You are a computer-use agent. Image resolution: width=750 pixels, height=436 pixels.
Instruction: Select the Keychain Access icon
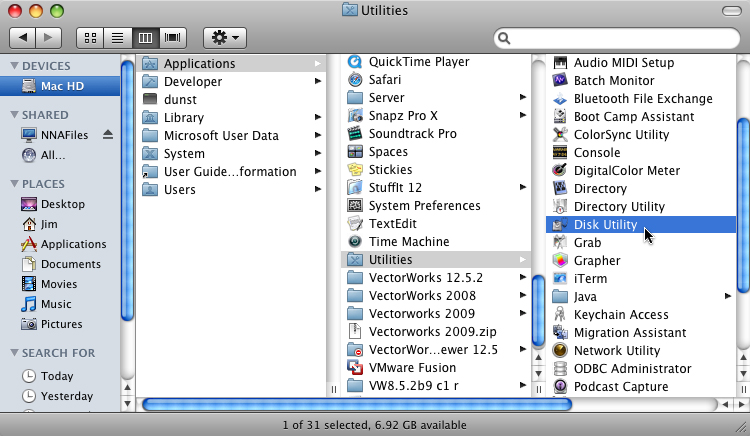click(560, 315)
